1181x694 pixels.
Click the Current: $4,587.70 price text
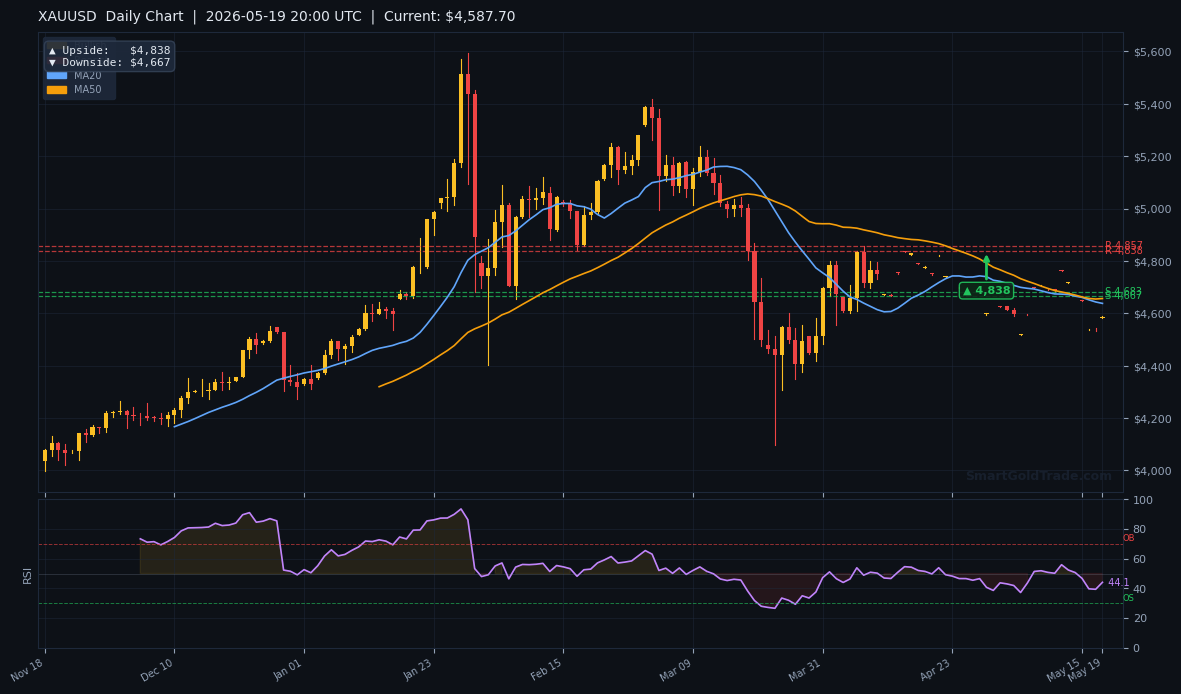[x=450, y=17]
